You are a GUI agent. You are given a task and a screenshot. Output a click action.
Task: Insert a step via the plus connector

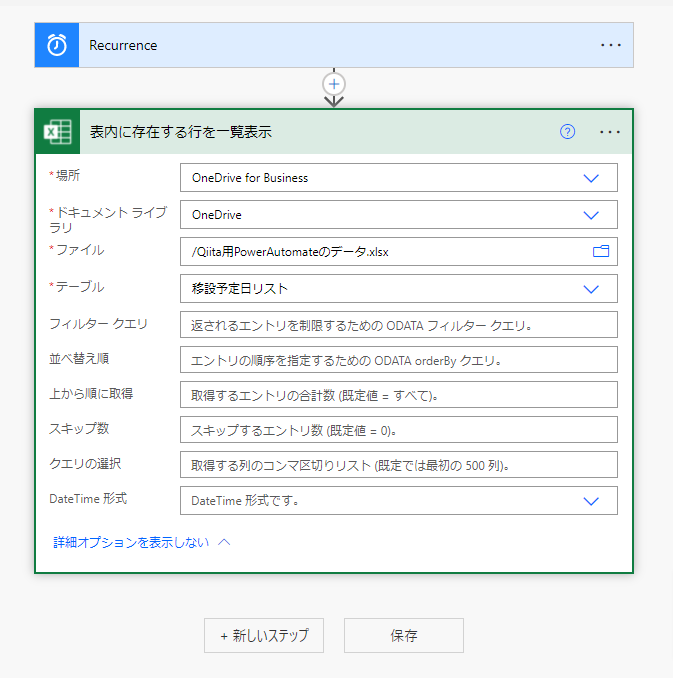point(334,84)
